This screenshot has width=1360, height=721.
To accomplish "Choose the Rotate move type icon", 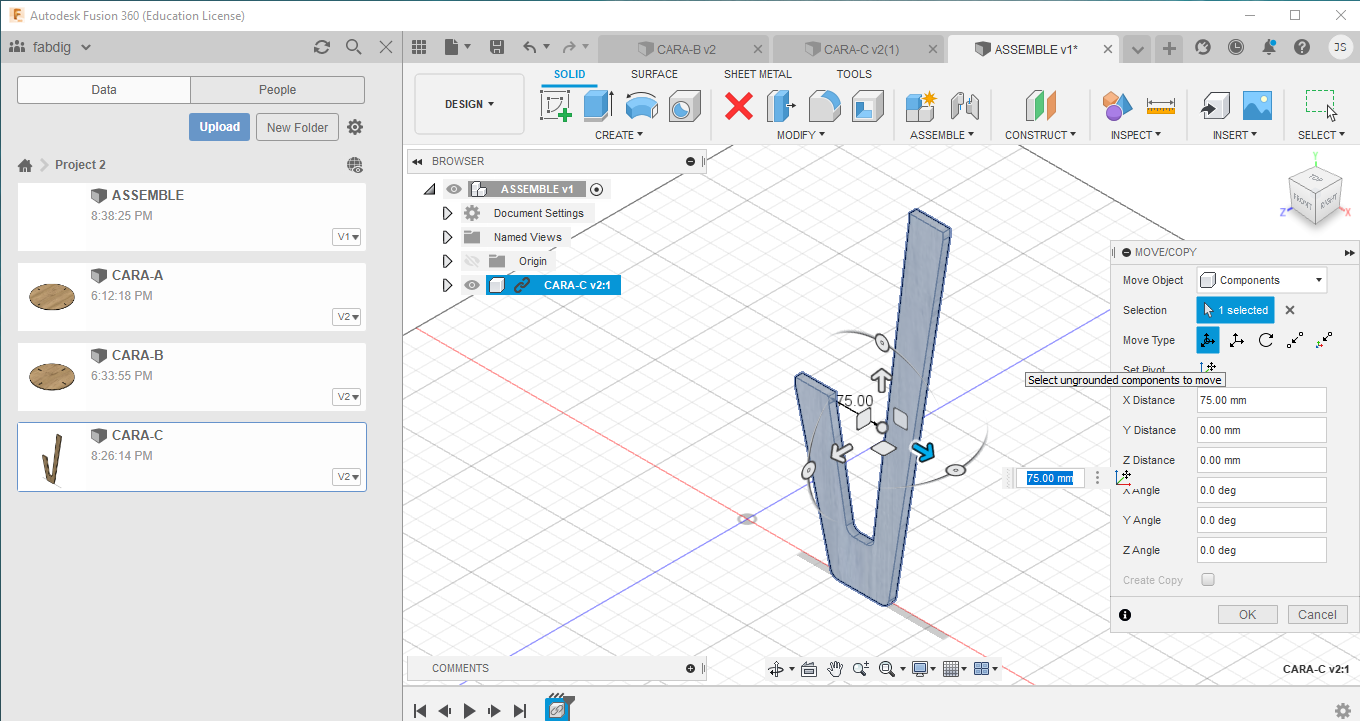I will click(x=1266, y=340).
